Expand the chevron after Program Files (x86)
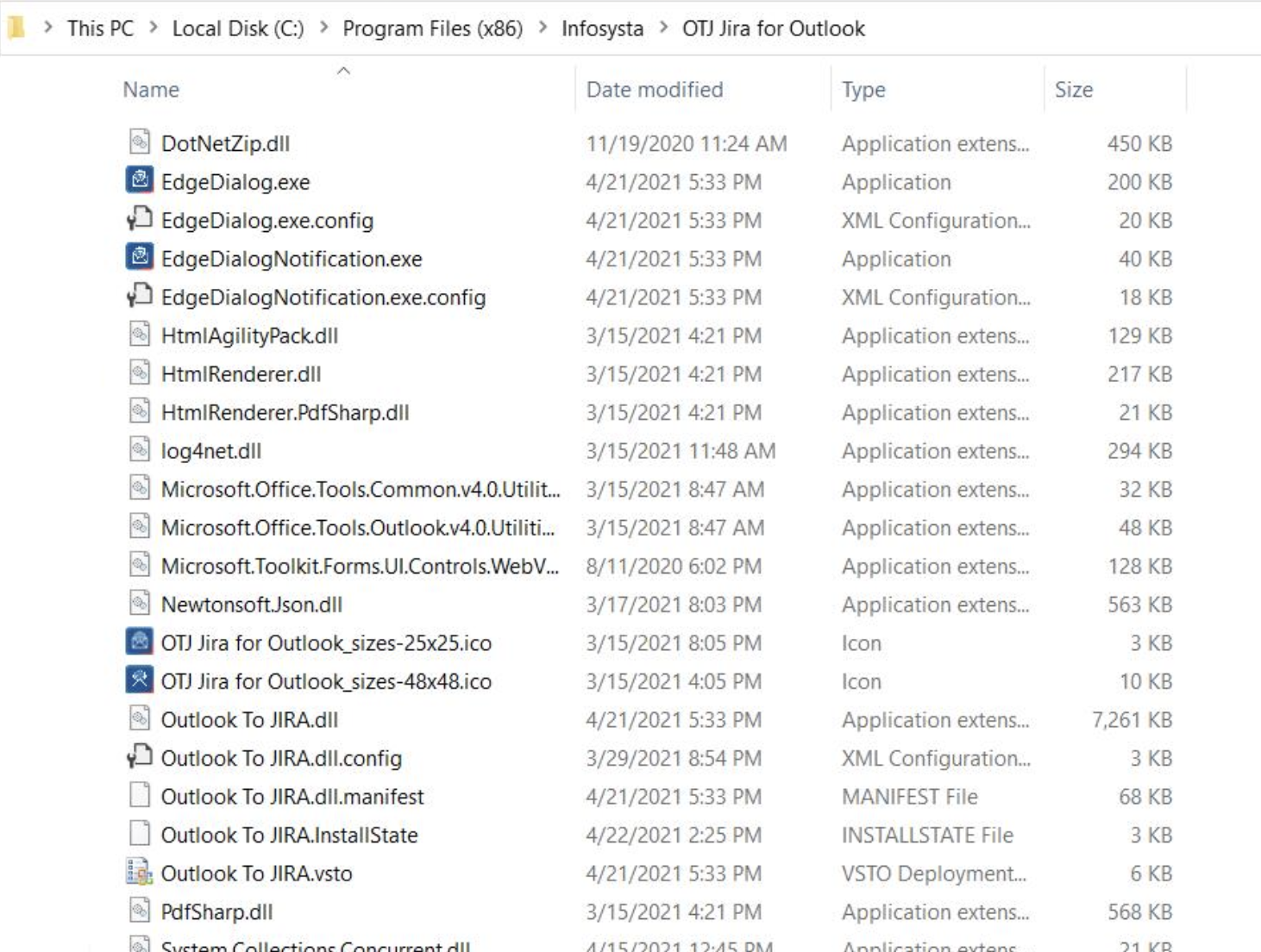This screenshot has height=952, width=1261. [543, 28]
